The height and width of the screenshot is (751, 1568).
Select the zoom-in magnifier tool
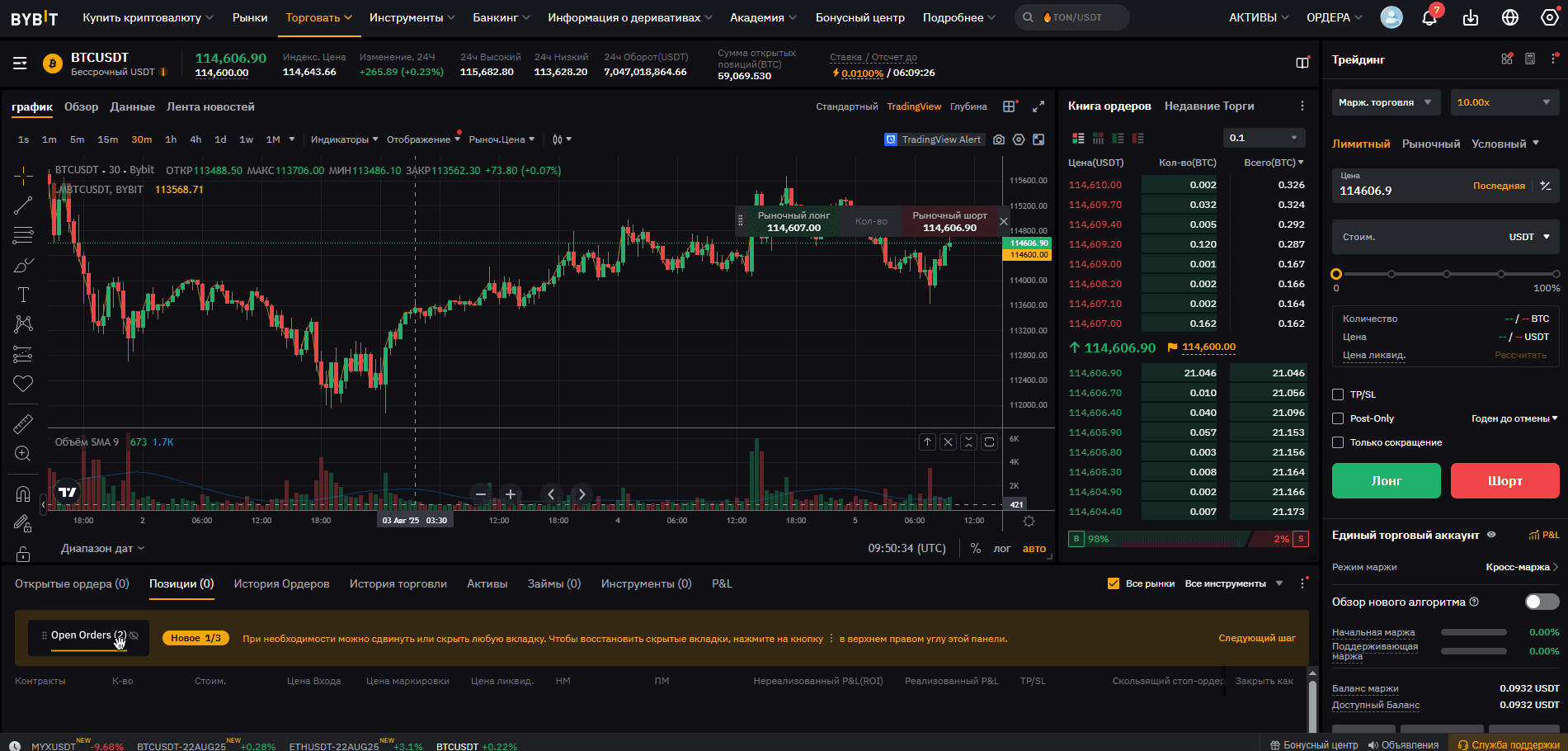point(23,454)
